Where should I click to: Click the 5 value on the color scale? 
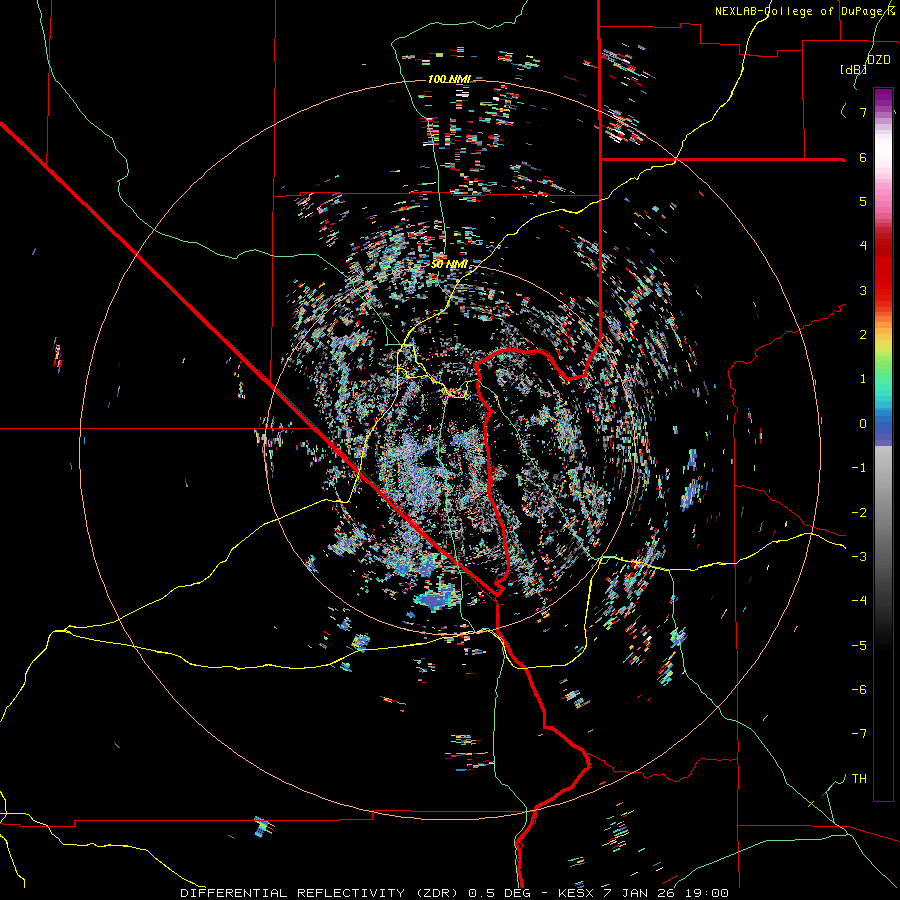[863, 201]
